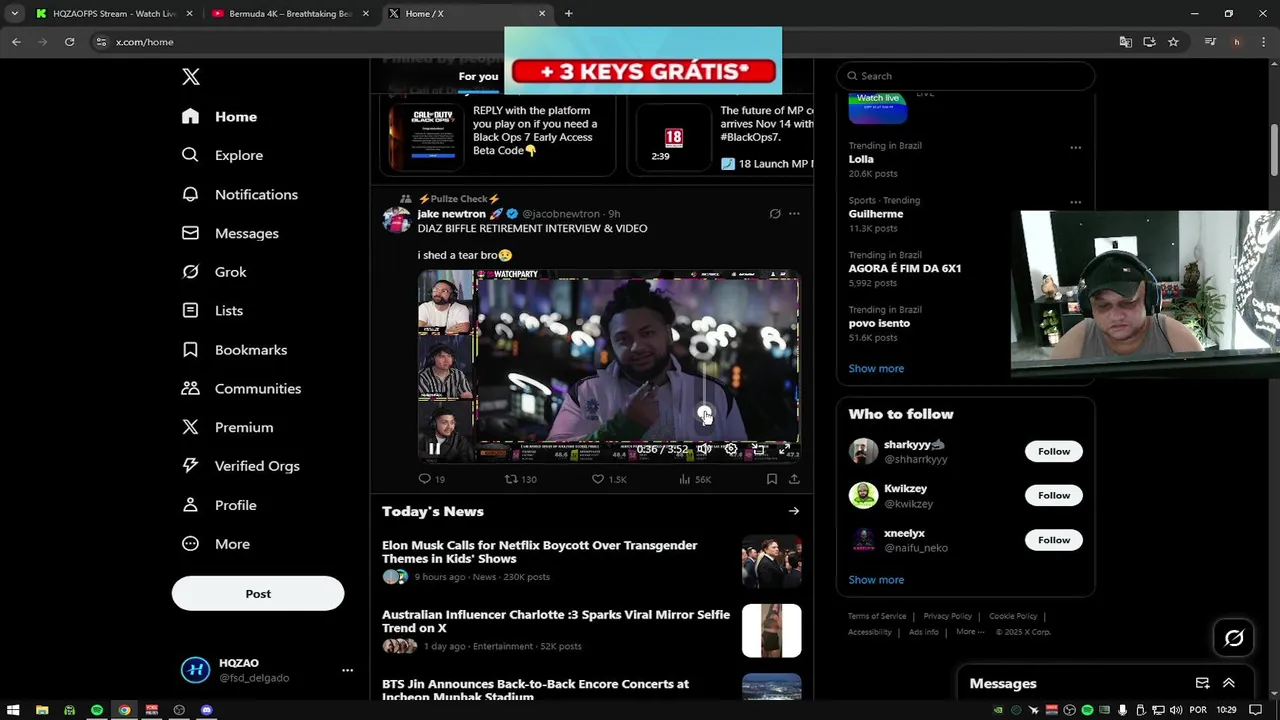The width and height of the screenshot is (1280, 720).
Task: Open the More menu in sidebar
Action: click(x=216, y=544)
